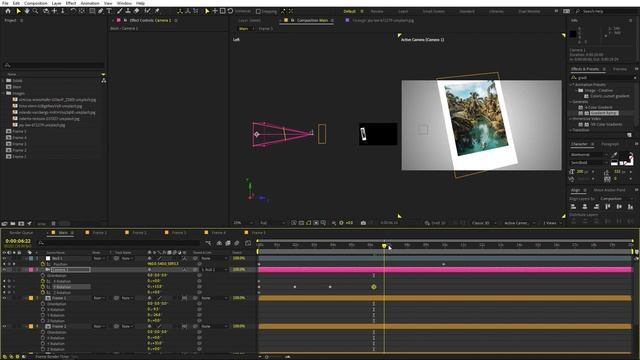
Task: Select Gradient Ramp effect in presets
Action: [x=604, y=113]
